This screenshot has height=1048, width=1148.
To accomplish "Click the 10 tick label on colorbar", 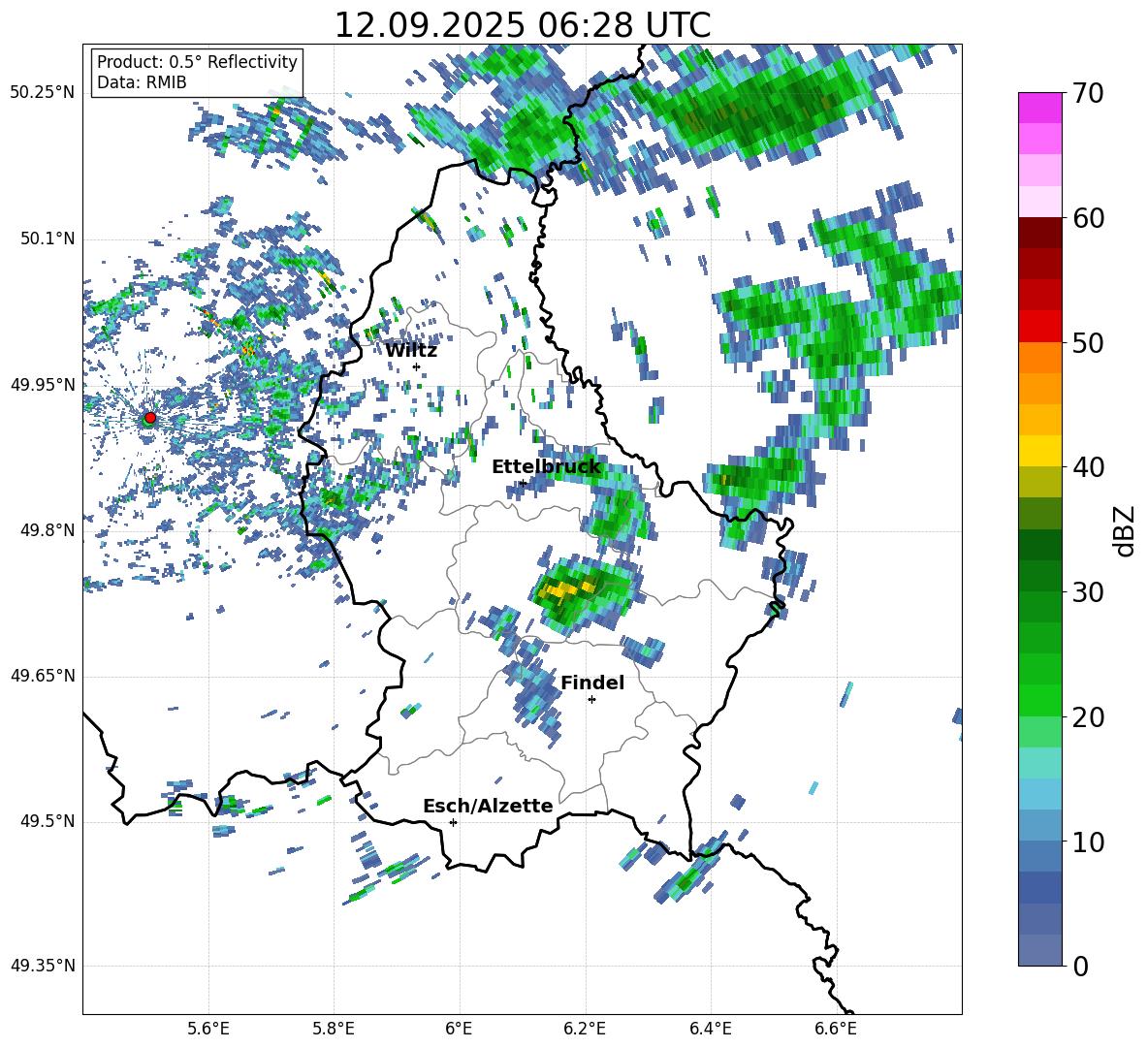I will tap(1088, 842).
